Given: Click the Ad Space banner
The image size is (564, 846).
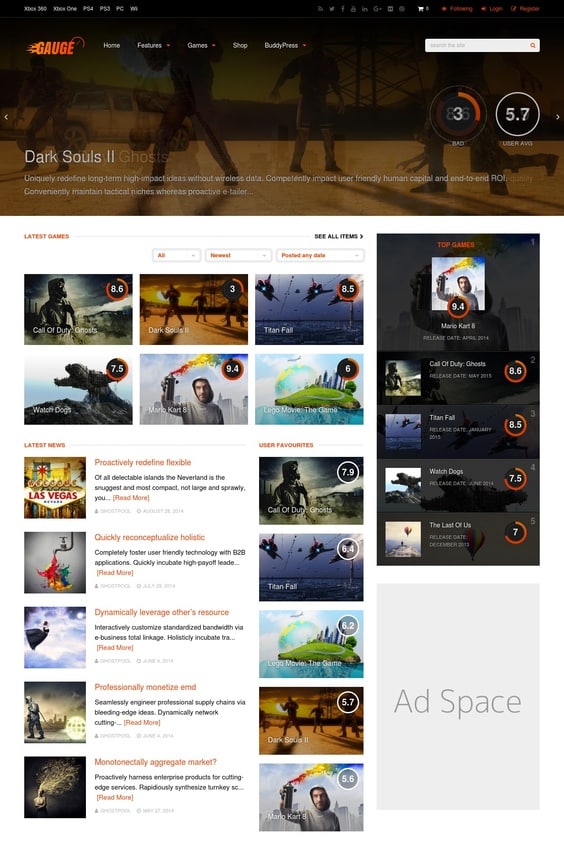Looking at the screenshot, I should tap(458, 697).
